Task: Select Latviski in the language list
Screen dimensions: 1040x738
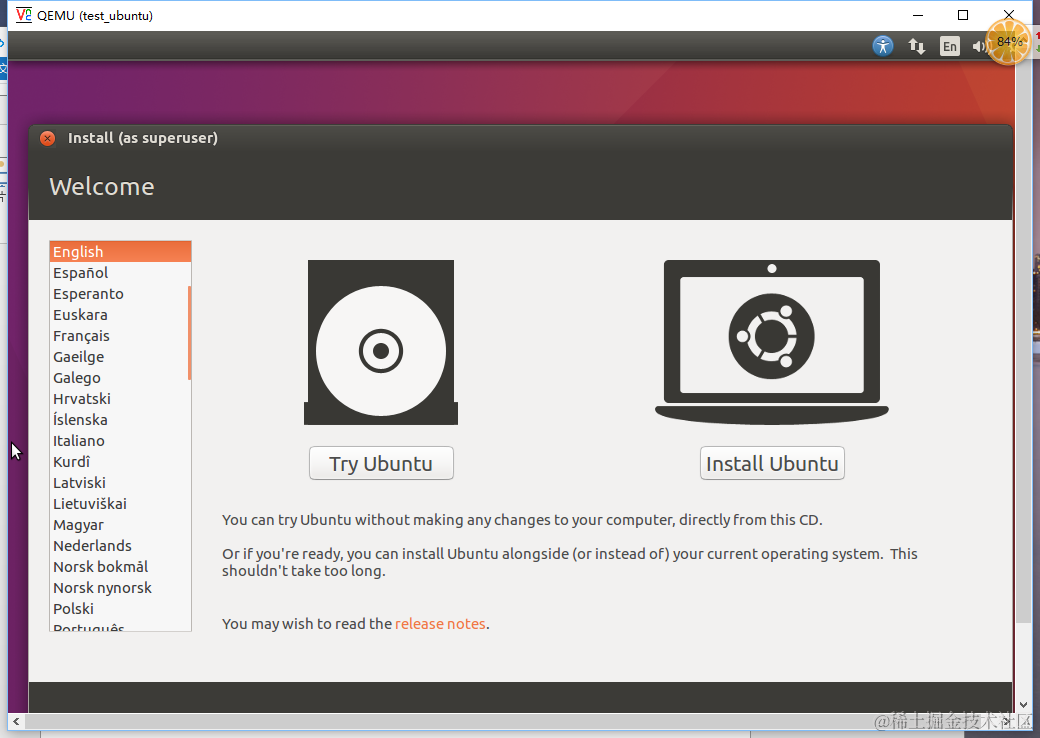Action: tap(120, 483)
